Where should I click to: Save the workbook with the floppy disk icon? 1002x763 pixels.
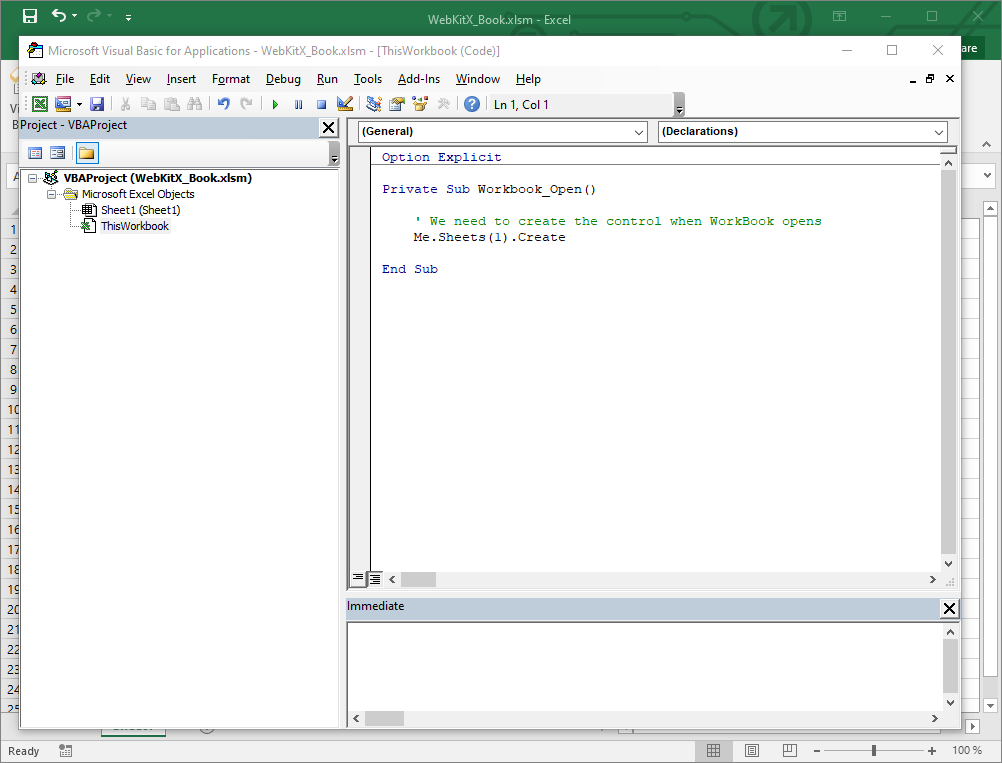pos(97,104)
